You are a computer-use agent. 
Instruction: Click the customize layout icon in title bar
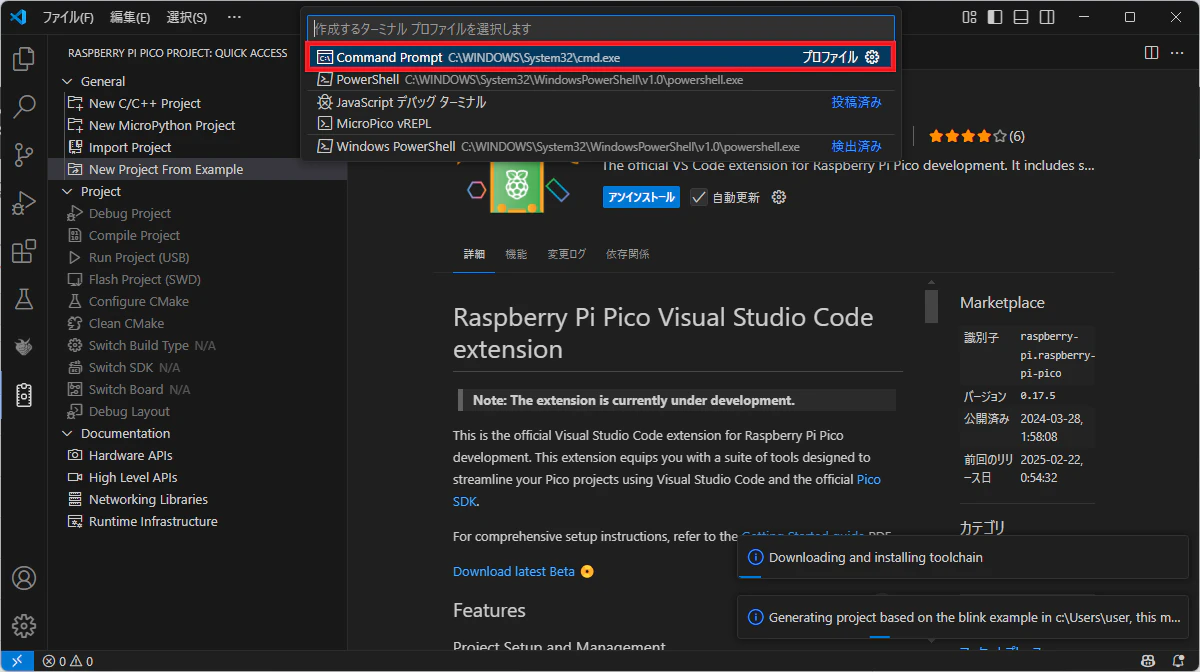click(x=969, y=17)
